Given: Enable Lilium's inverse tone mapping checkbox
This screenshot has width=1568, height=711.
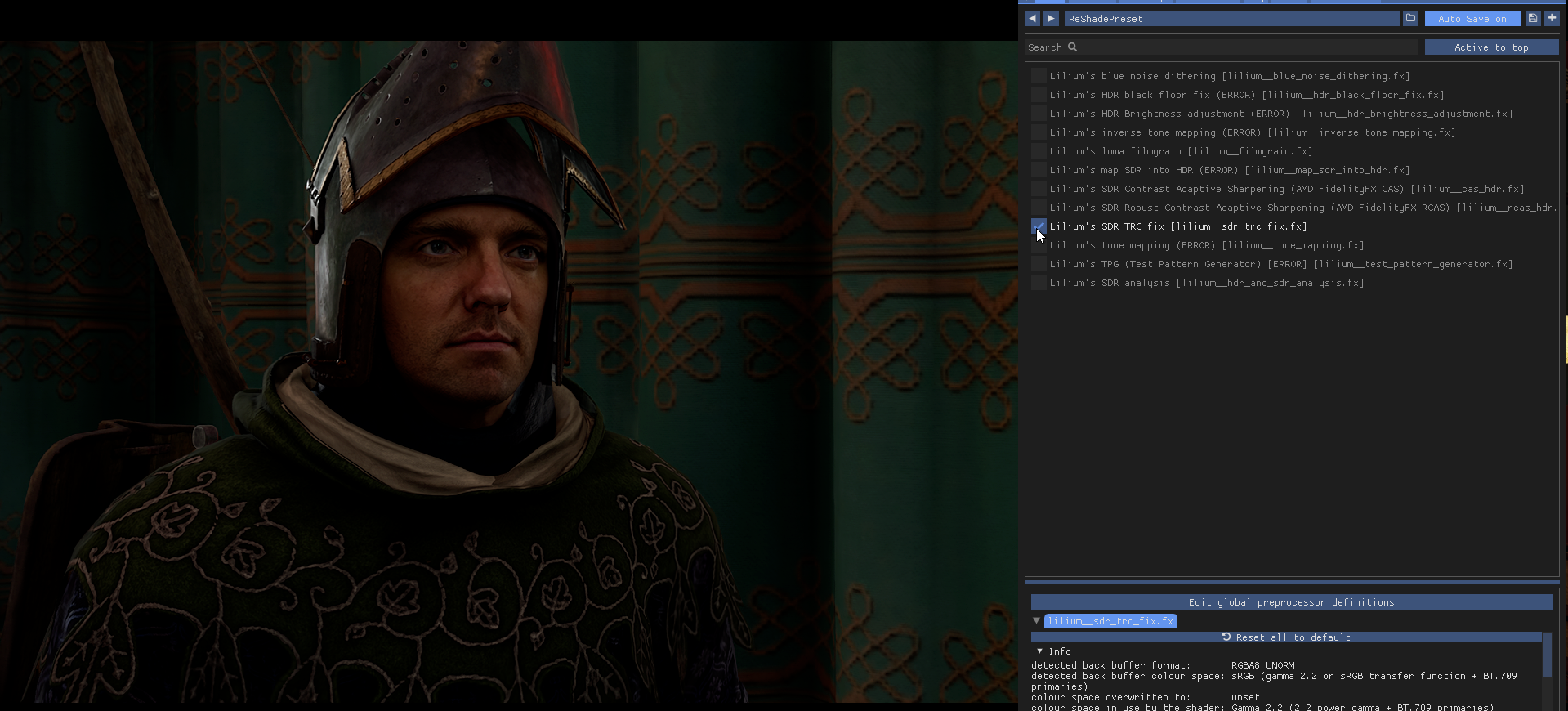Looking at the screenshot, I should [x=1039, y=132].
